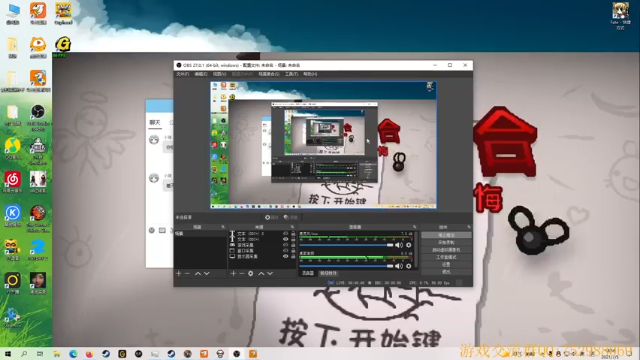
Task: Select the display capture source in the list
Action: click(262, 256)
